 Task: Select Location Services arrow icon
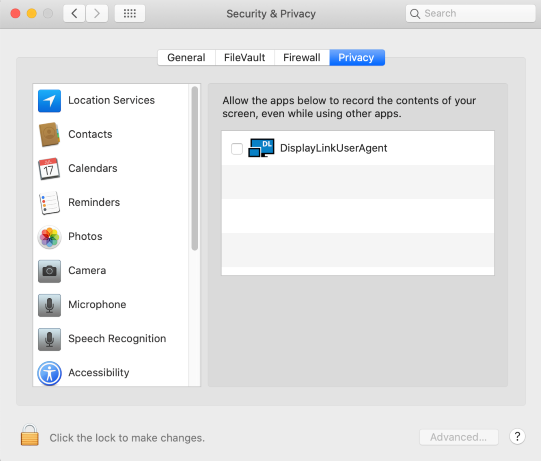point(49,101)
